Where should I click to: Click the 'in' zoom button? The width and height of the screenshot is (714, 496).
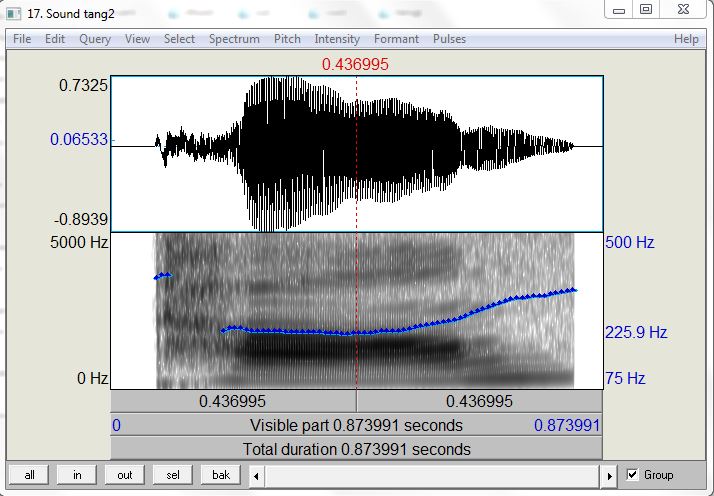[77, 475]
